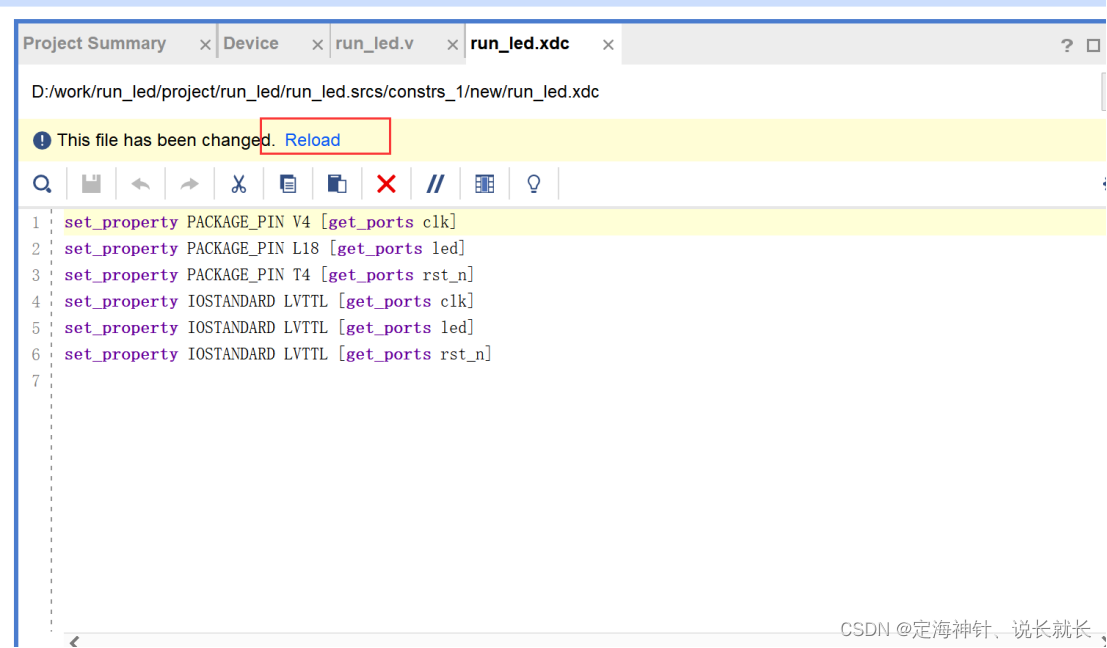Close the run_led.xdc tab

(608, 44)
